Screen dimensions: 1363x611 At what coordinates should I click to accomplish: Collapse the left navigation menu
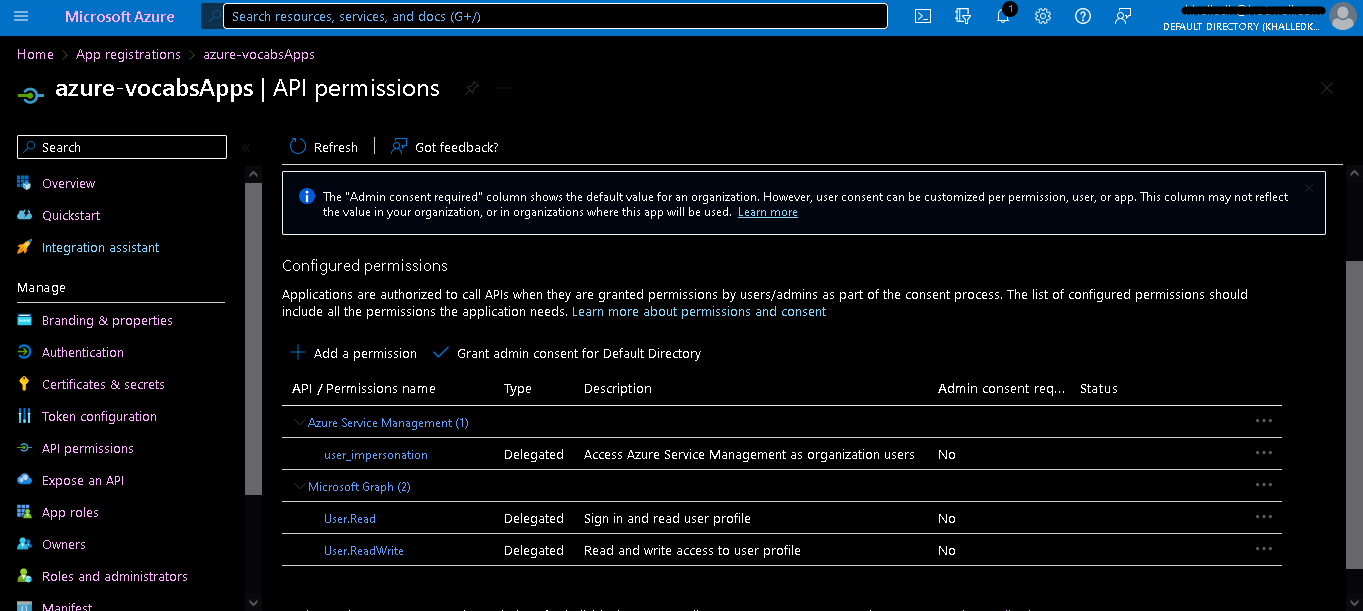tap(246, 147)
